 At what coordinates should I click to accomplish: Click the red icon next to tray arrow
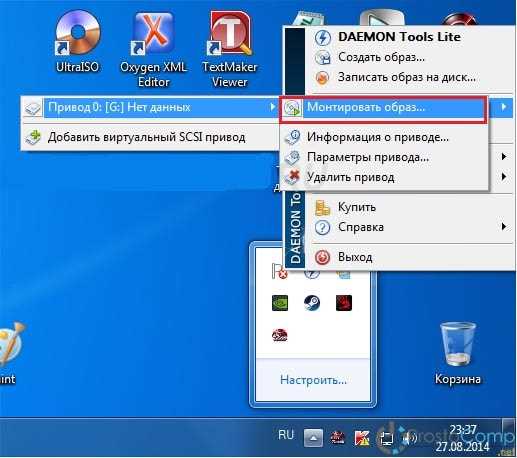[337, 438]
